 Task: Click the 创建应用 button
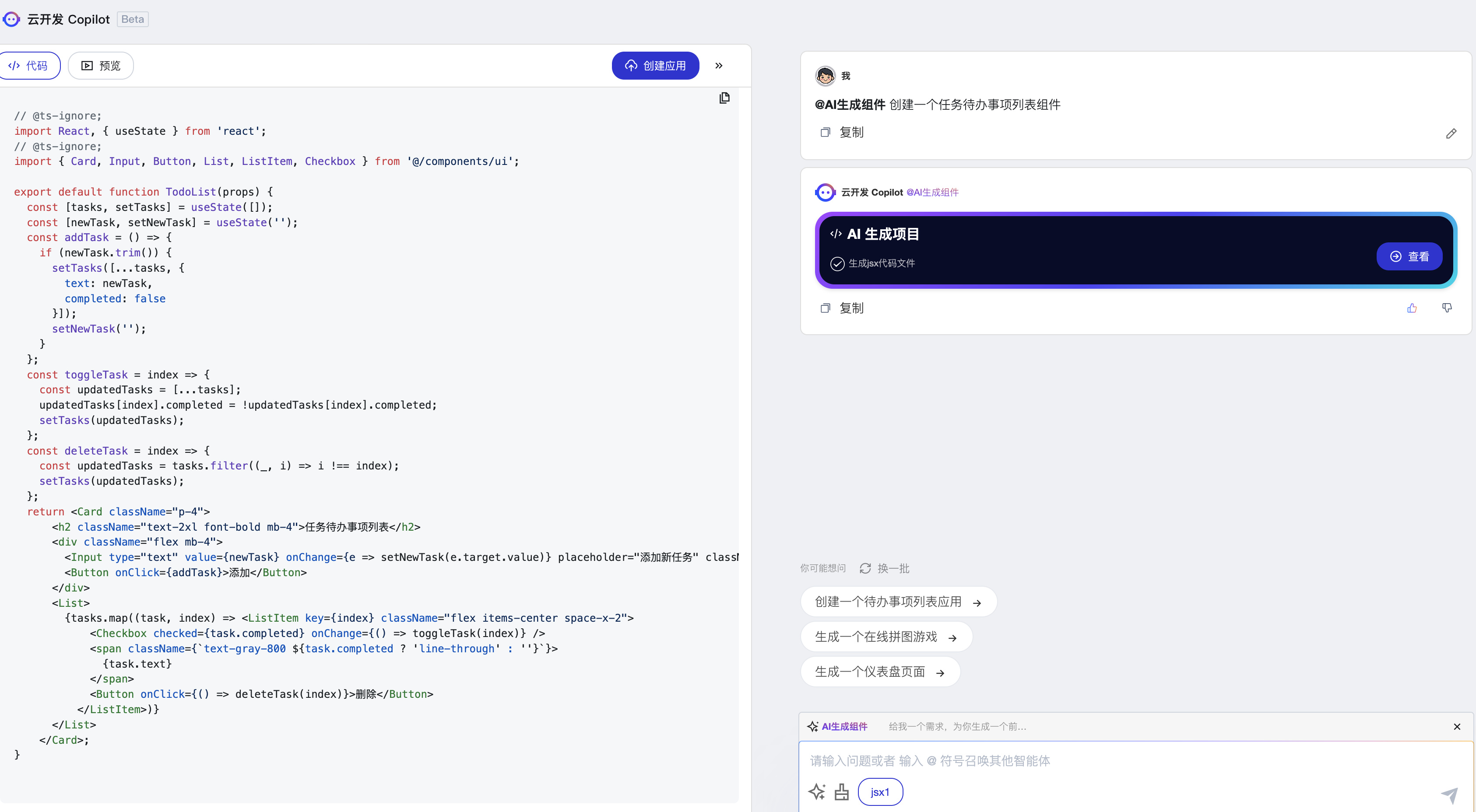tap(655, 66)
